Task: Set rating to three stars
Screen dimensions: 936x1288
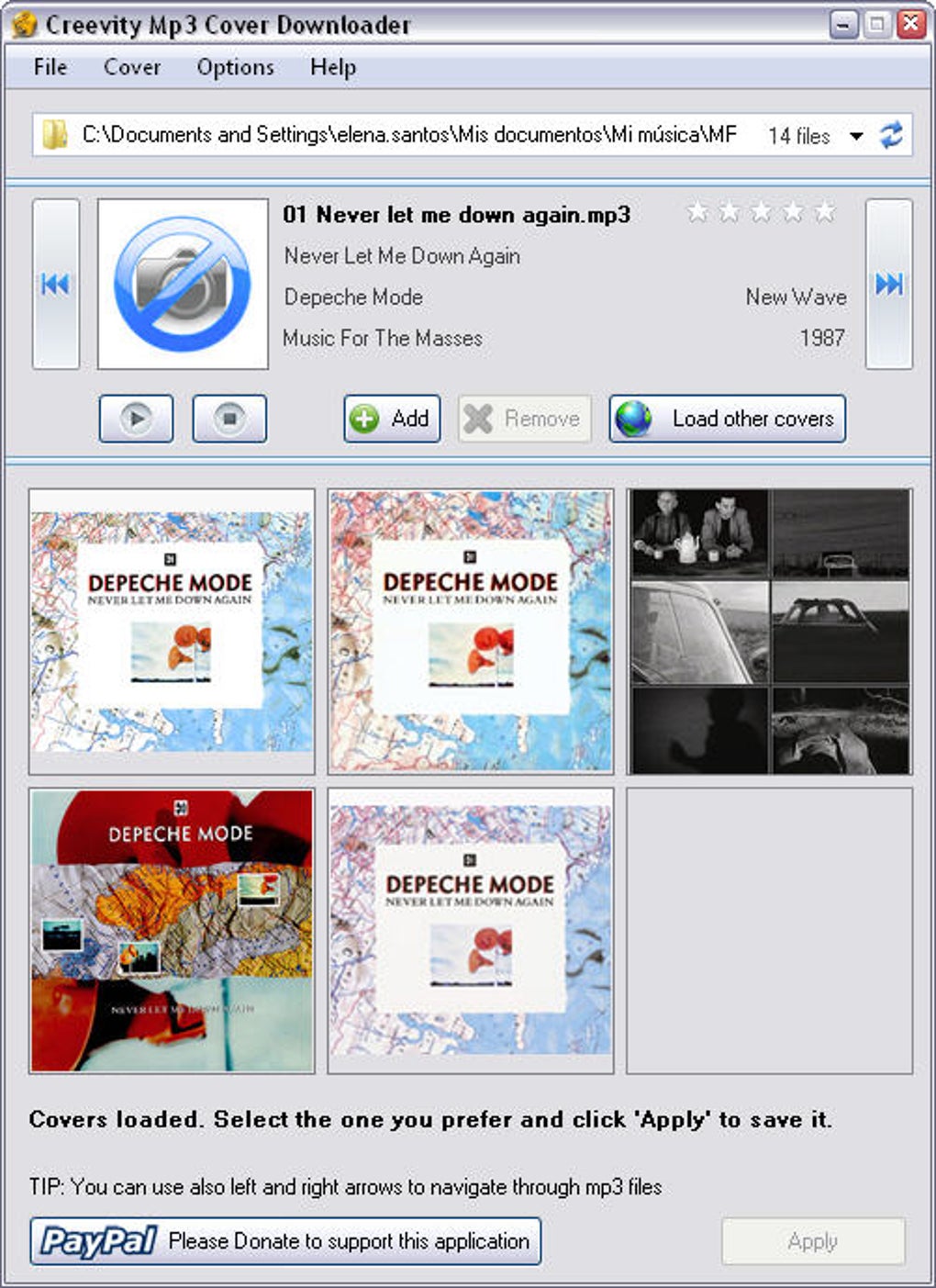Action: click(x=762, y=212)
